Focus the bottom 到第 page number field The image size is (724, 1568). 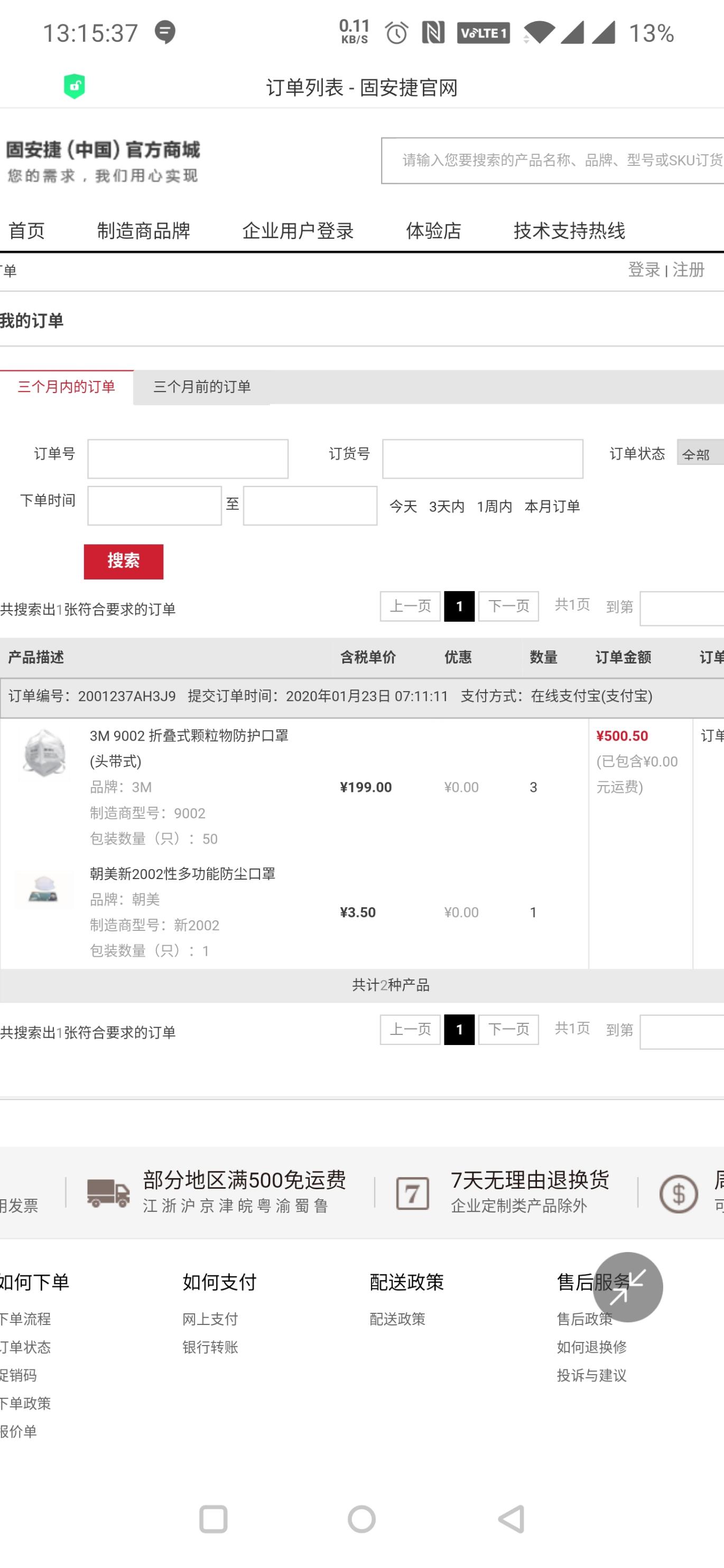681,1031
